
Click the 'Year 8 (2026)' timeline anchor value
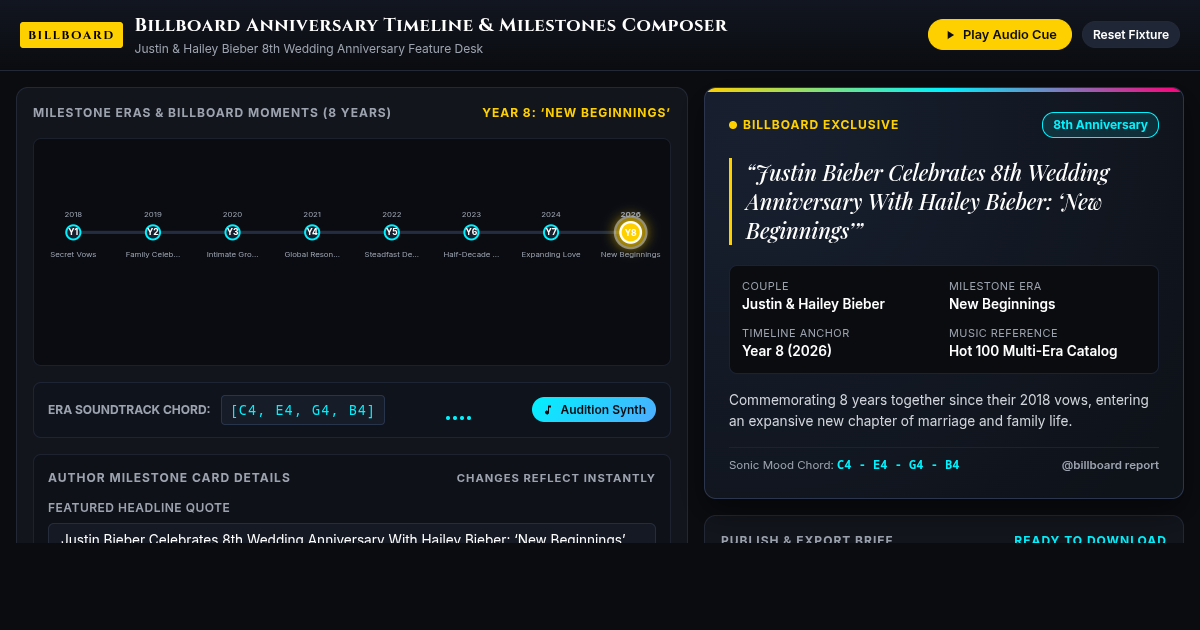[787, 351]
